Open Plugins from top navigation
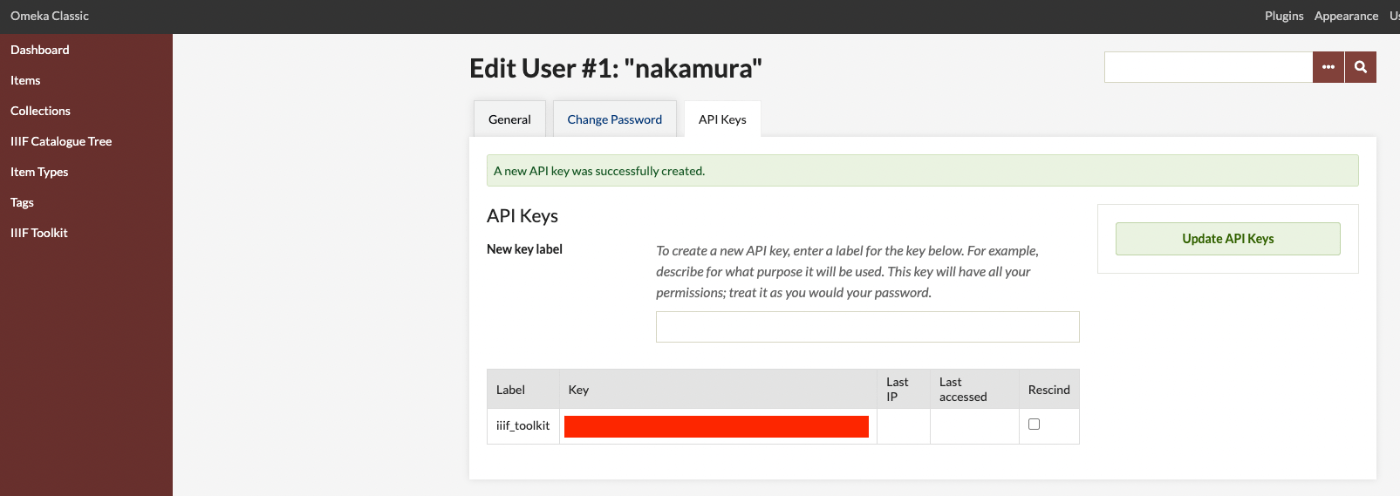Screen dimensions: 1400x496 1284,16
